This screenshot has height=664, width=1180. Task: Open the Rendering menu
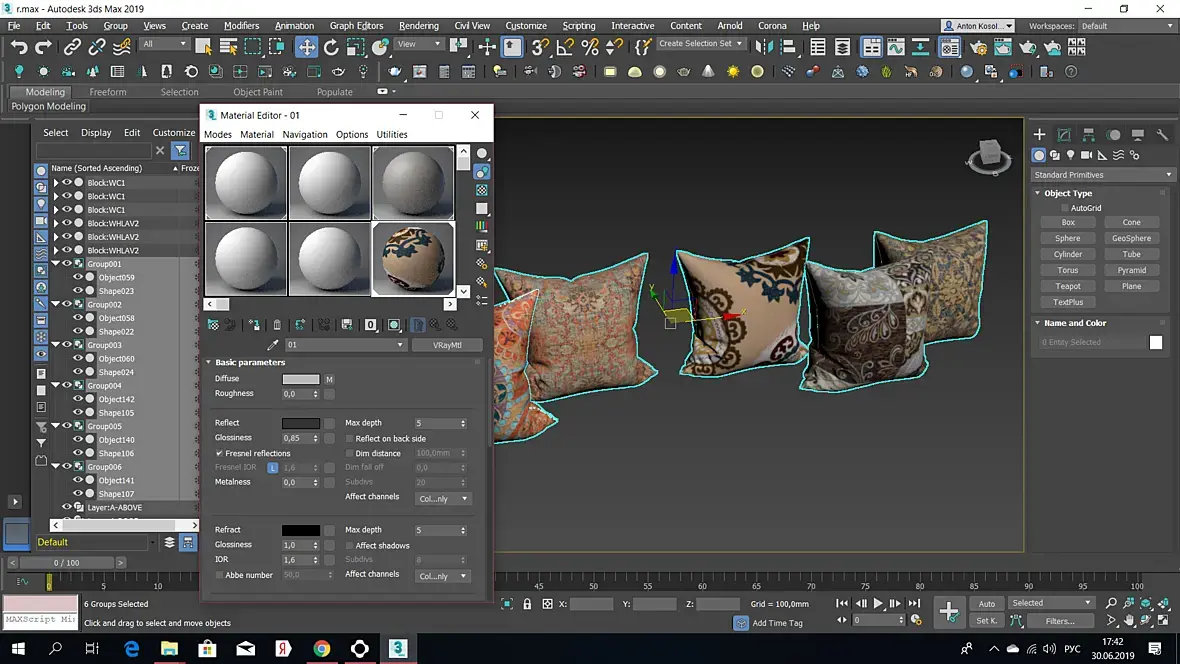pos(418,26)
